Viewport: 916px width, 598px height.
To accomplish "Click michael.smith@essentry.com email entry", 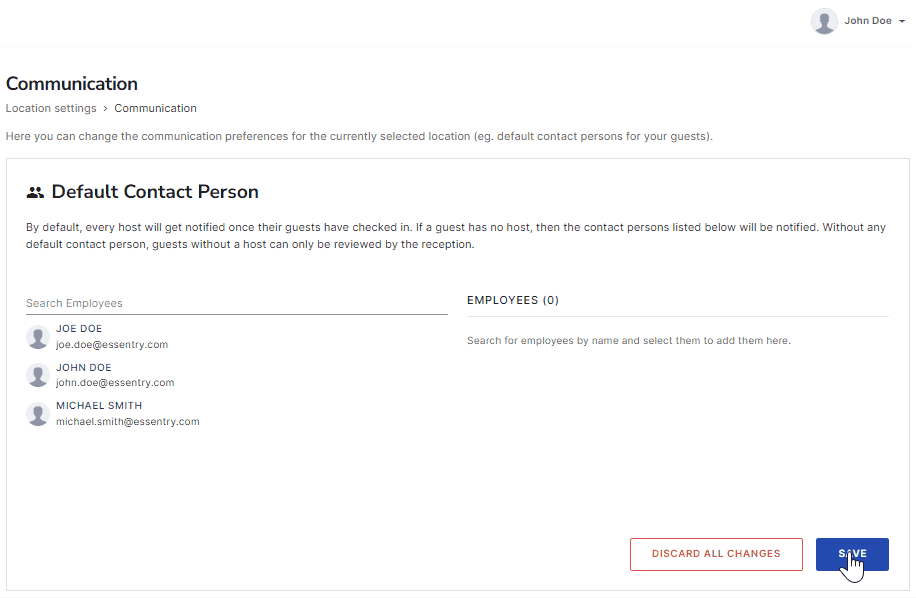I will [128, 421].
